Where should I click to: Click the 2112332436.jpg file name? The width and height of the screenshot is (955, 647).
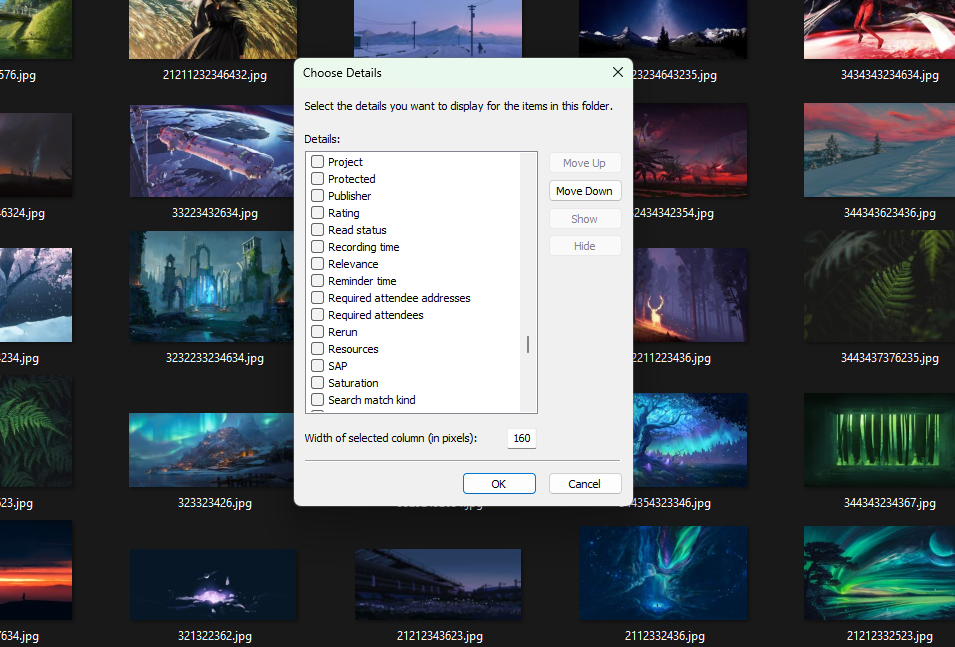[664, 636]
